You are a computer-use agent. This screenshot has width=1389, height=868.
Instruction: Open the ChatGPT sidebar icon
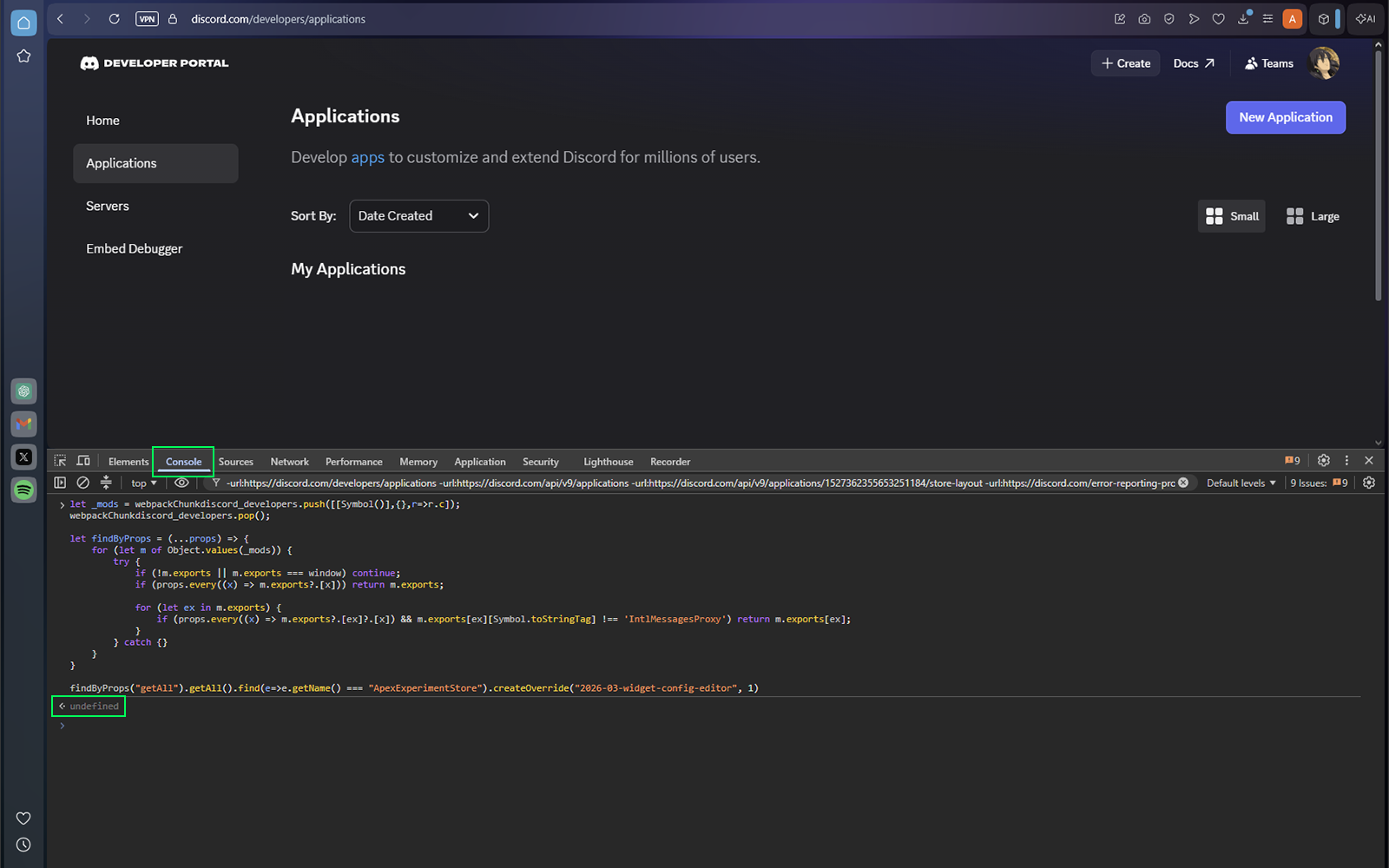23,391
